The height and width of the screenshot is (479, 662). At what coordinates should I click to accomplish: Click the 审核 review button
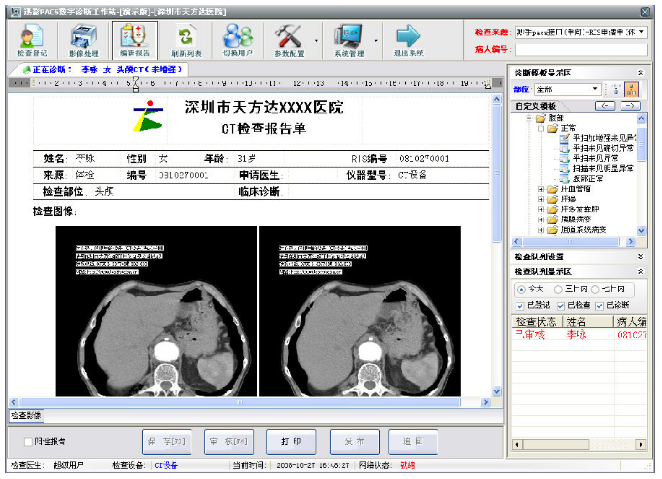click(x=229, y=441)
